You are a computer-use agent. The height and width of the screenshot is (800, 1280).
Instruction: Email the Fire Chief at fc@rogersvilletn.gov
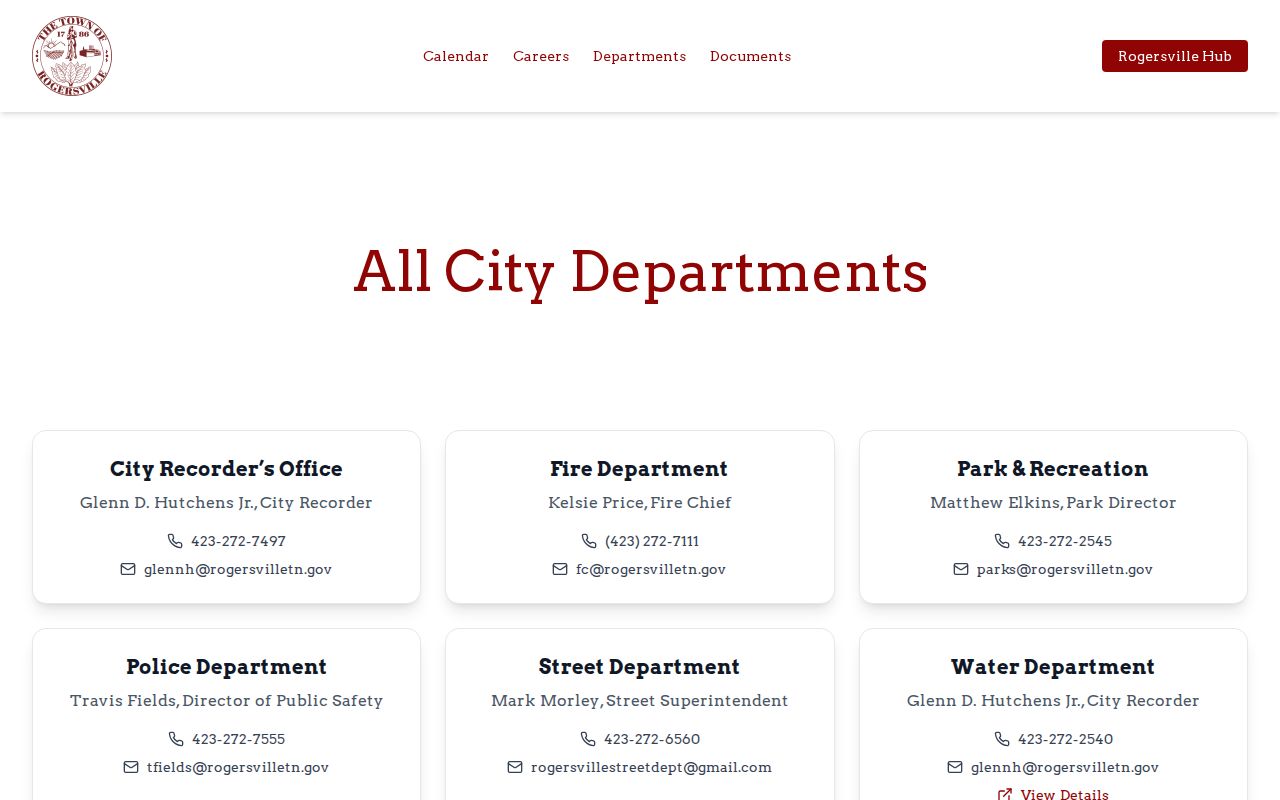coord(651,569)
